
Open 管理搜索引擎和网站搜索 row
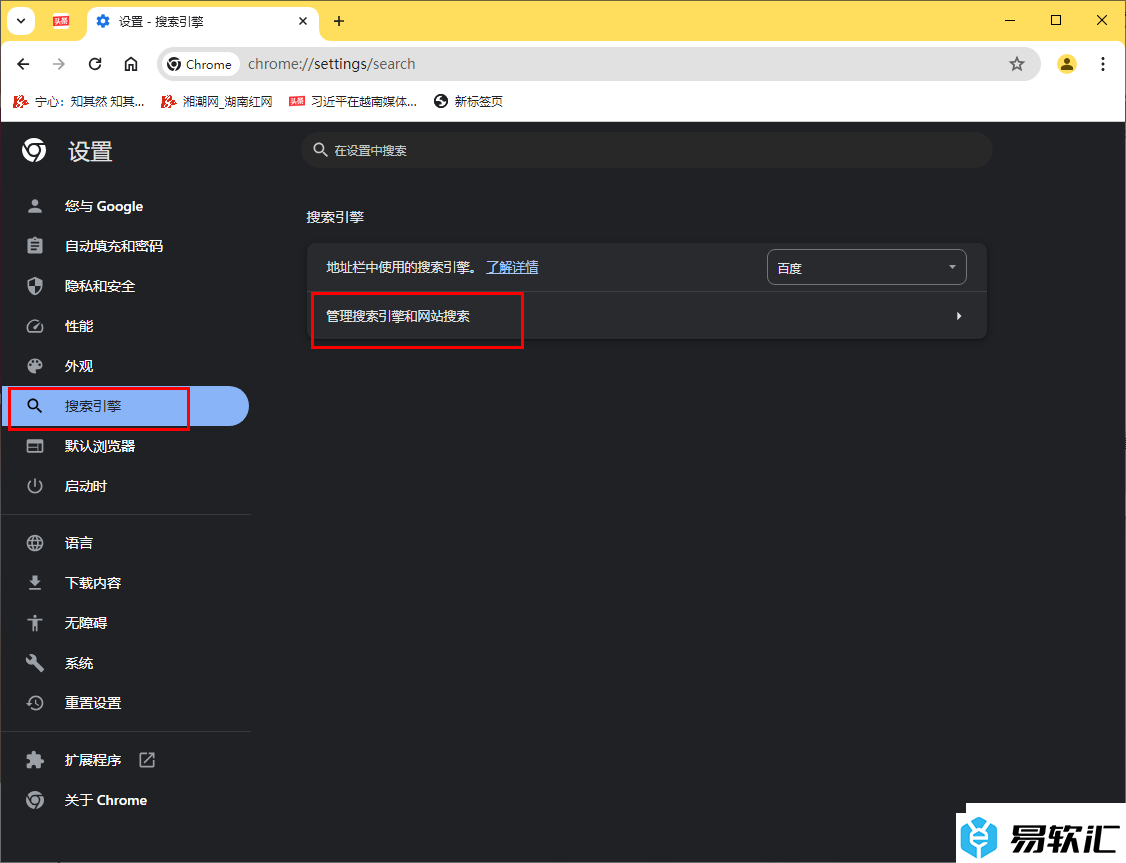tap(647, 316)
